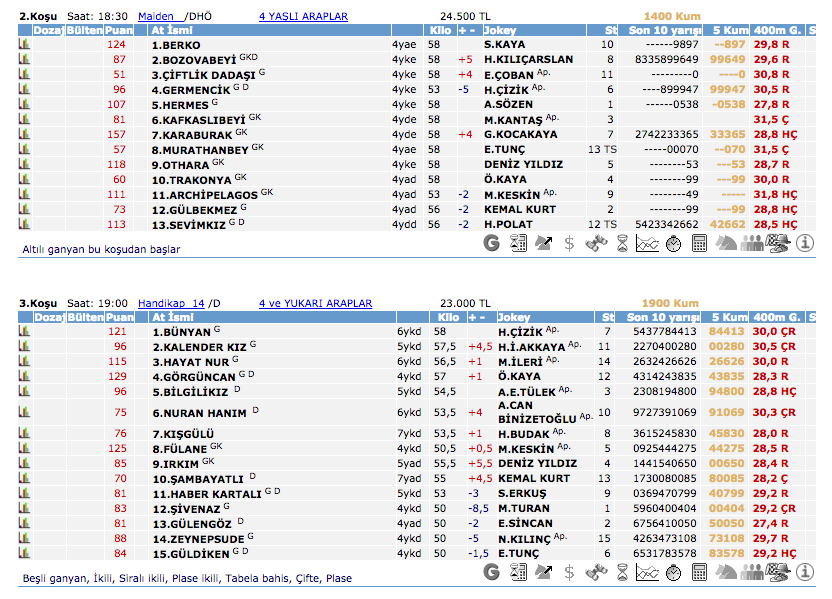Show the line graph icon under race 2
Viewport: 832px width, 599px height.
coord(647,243)
